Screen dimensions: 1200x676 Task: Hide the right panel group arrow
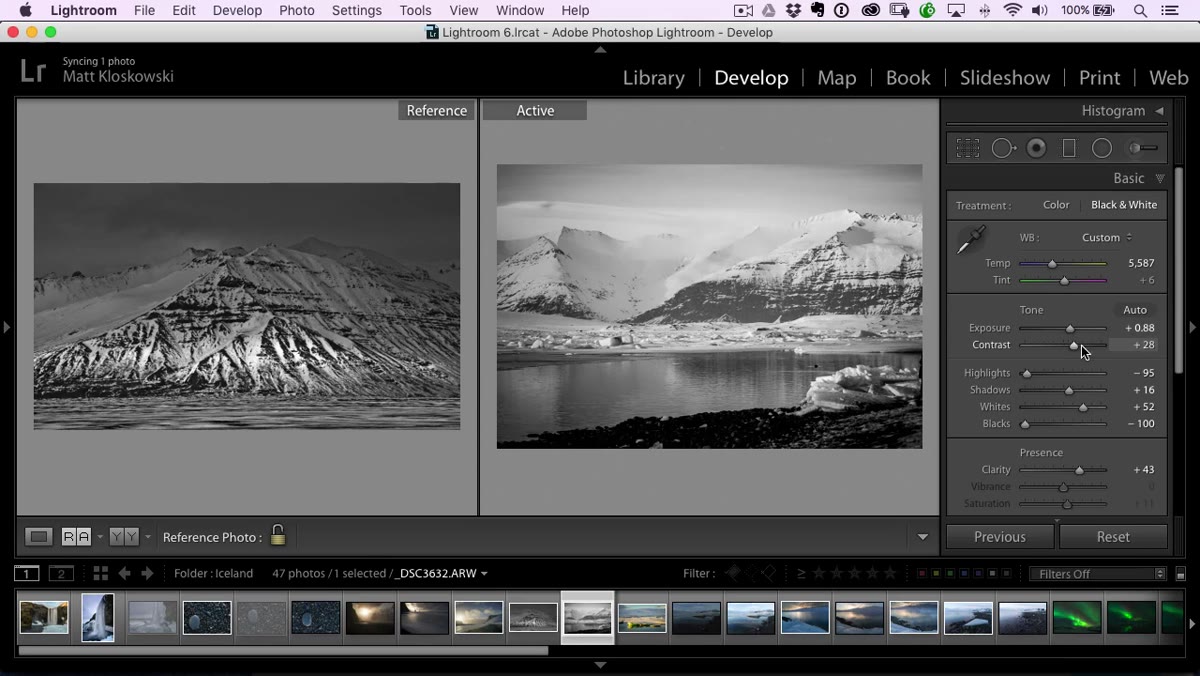coord(1192,327)
